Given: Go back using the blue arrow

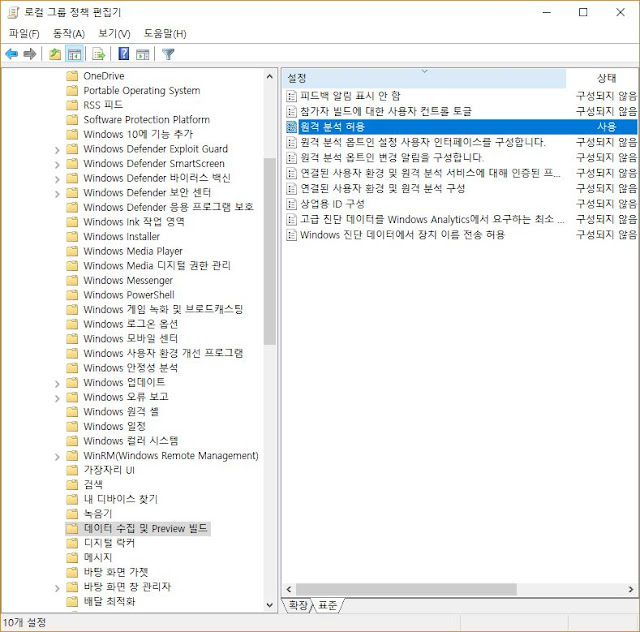Looking at the screenshot, I should click(11, 54).
